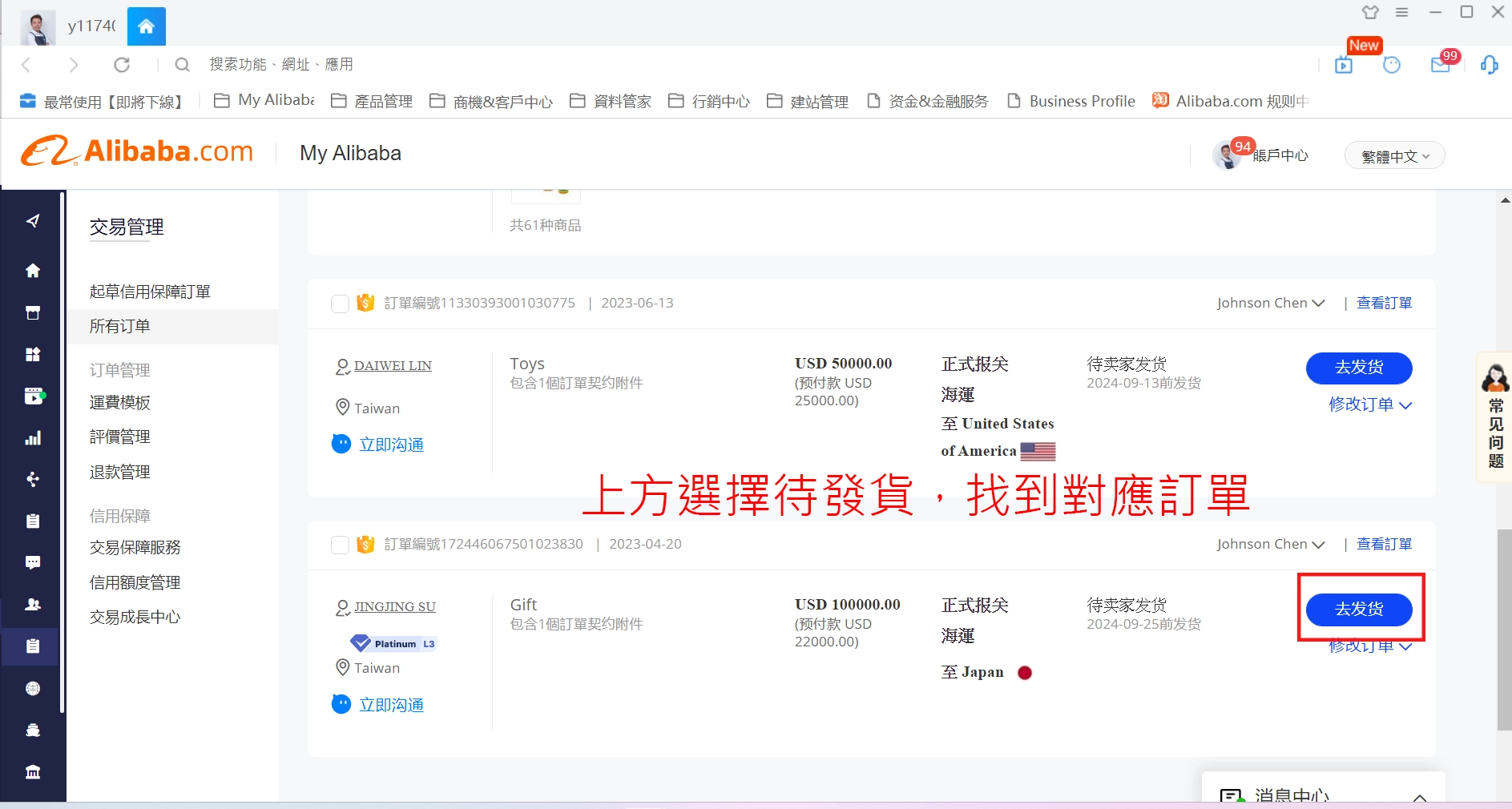Viewport: 1512px width, 809px height.
Task: Open the browser hamburger menu
Action: click(1402, 12)
